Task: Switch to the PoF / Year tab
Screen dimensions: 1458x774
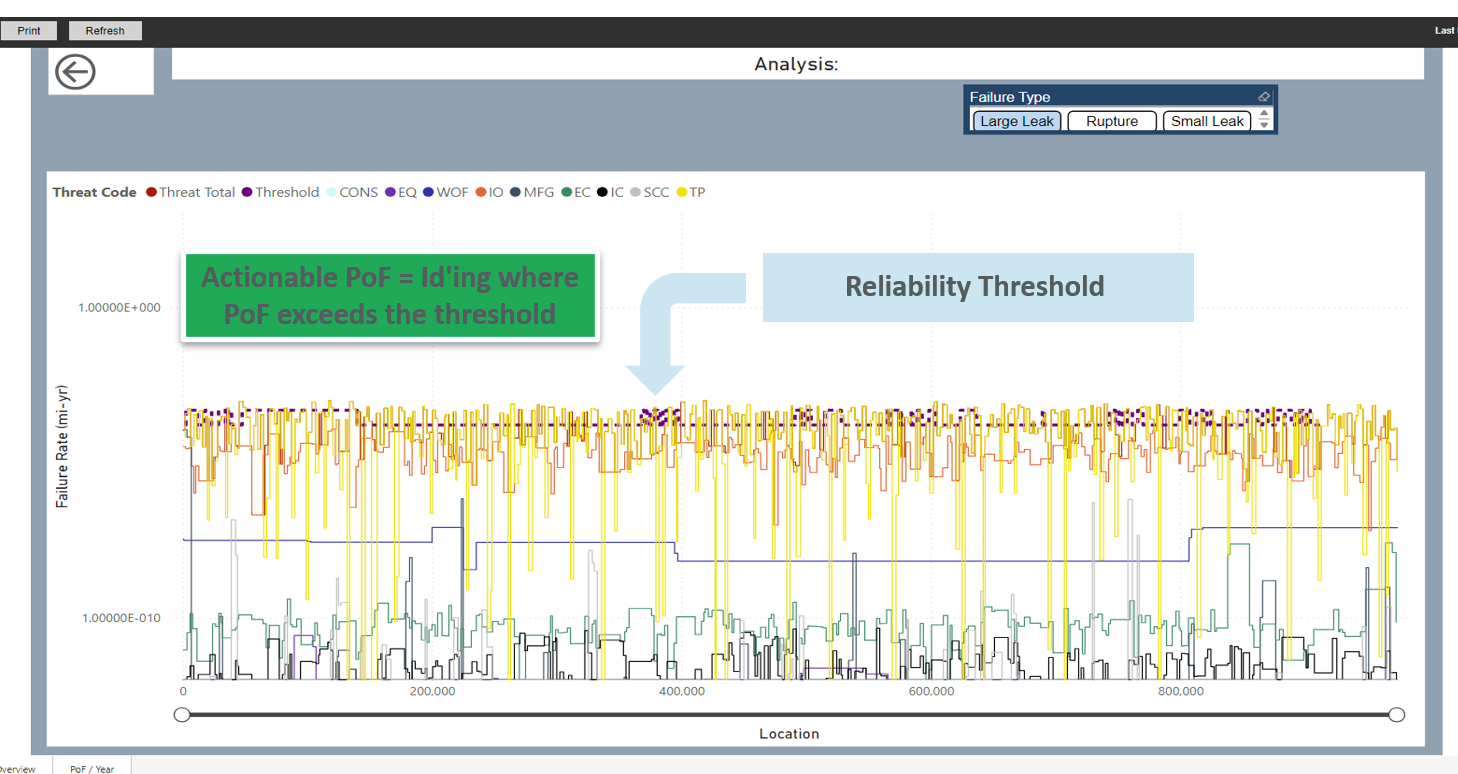Action: click(x=91, y=768)
